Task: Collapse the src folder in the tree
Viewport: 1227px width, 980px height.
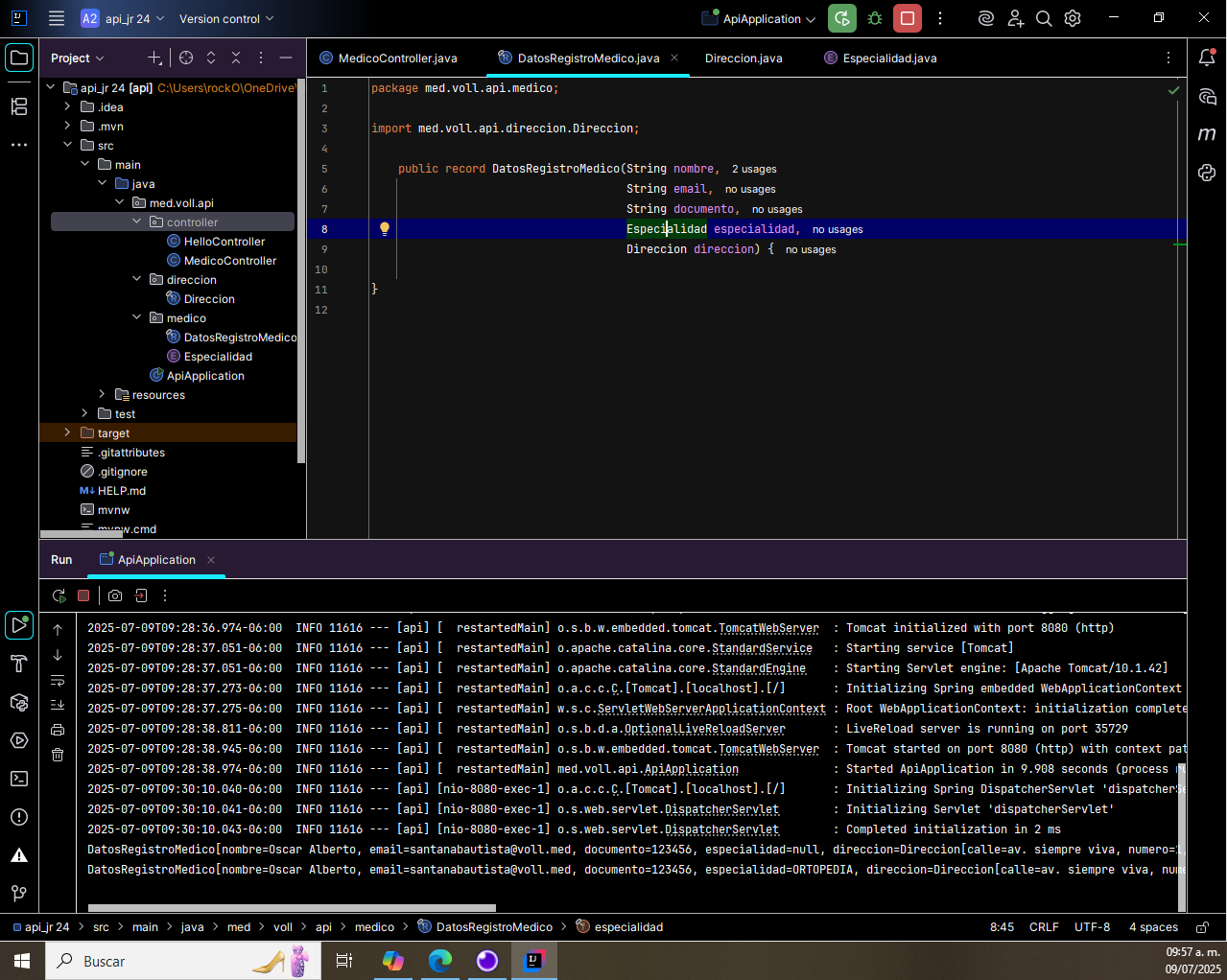Action: [67, 145]
